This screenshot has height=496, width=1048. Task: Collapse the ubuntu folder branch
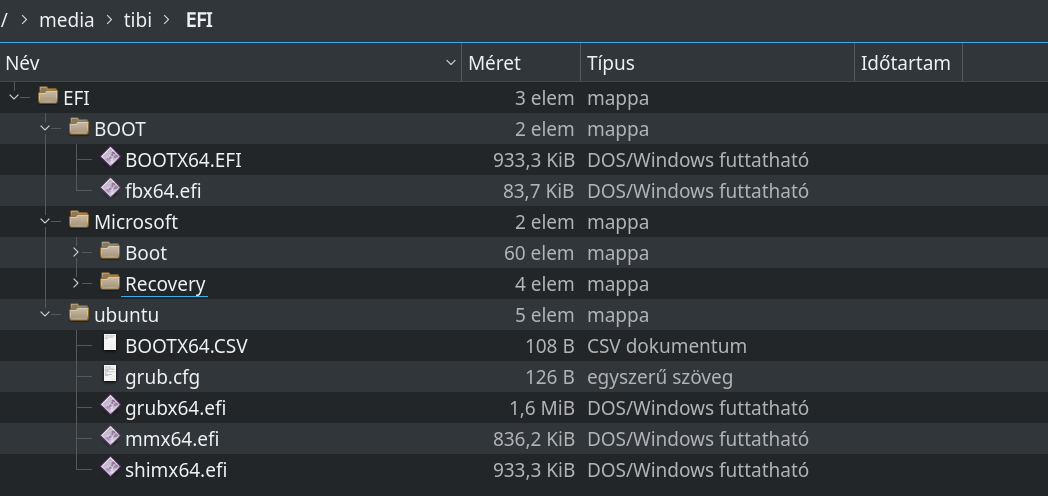pyautogui.click(x=45, y=314)
